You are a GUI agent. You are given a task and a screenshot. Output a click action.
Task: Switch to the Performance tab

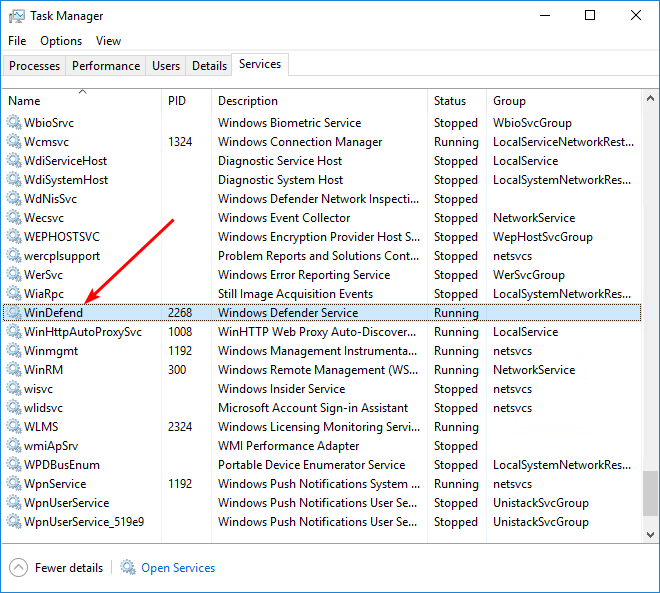(x=106, y=66)
